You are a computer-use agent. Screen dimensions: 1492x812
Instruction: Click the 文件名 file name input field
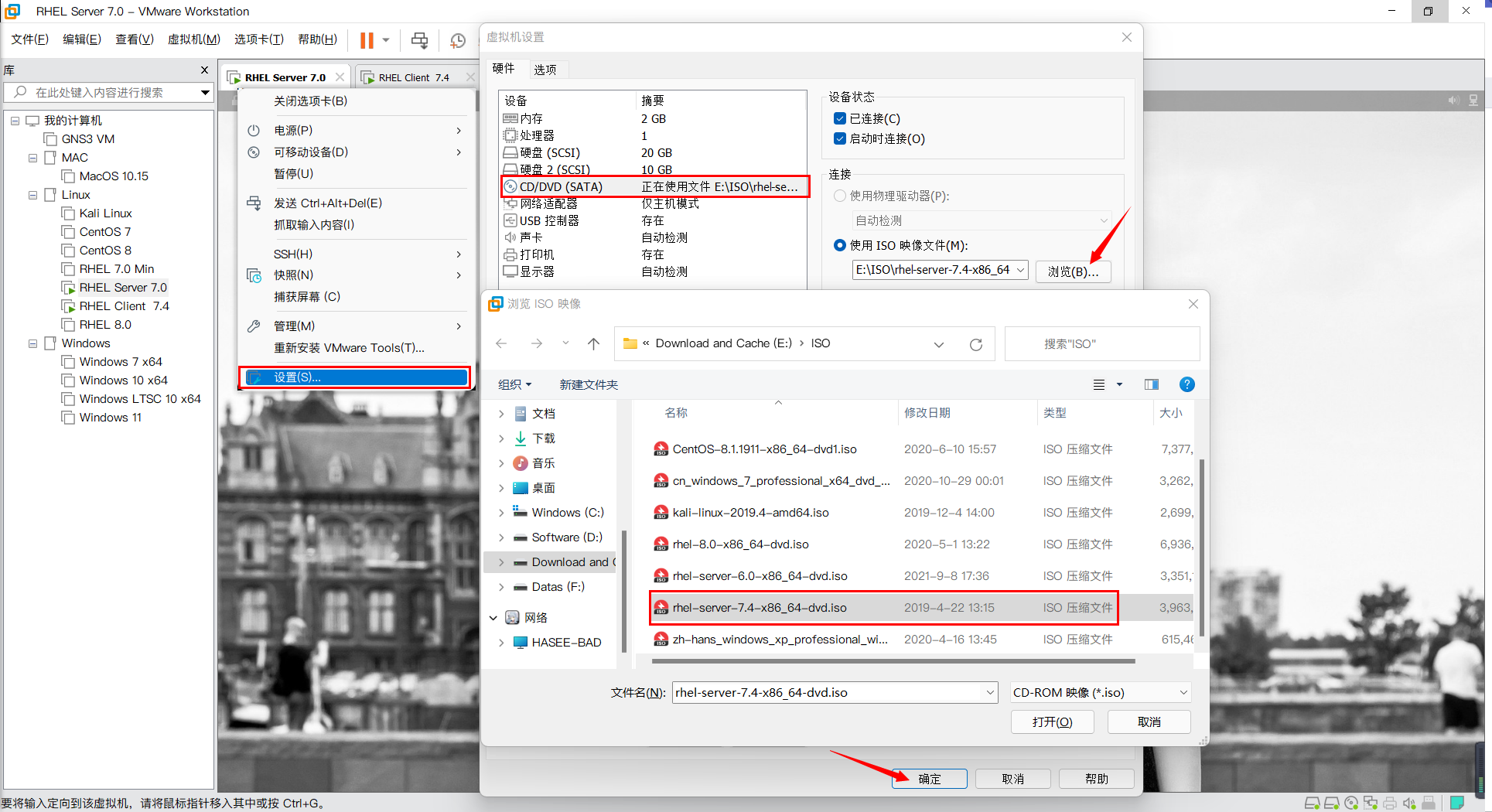pyautogui.click(x=835, y=692)
